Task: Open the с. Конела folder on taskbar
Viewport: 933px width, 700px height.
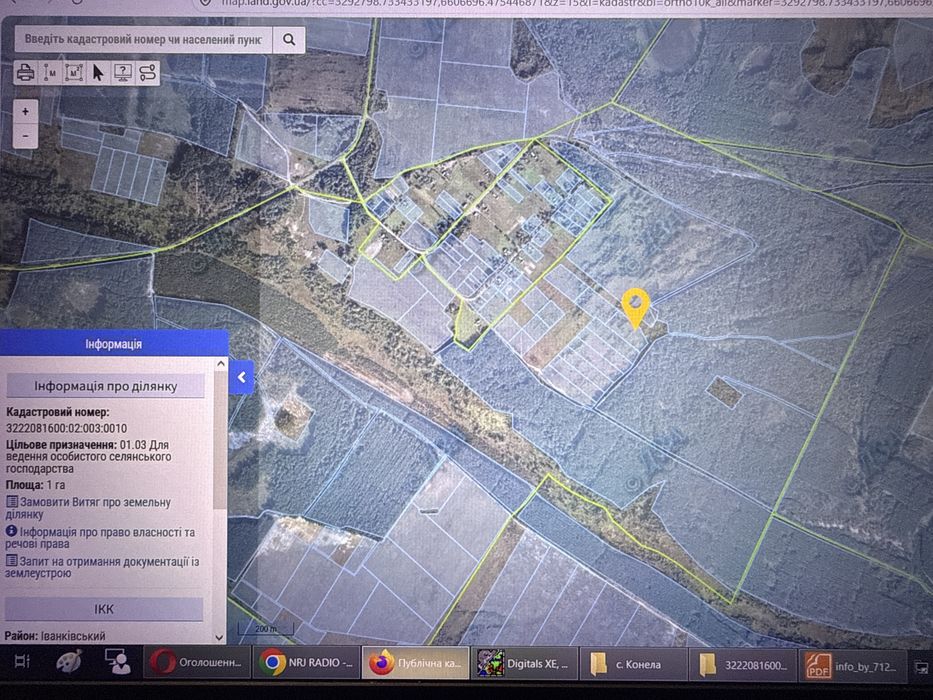Action: (x=633, y=664)
